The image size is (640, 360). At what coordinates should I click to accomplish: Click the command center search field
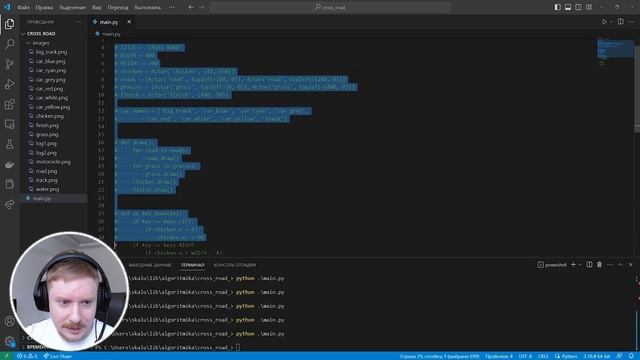click(330, 7)
